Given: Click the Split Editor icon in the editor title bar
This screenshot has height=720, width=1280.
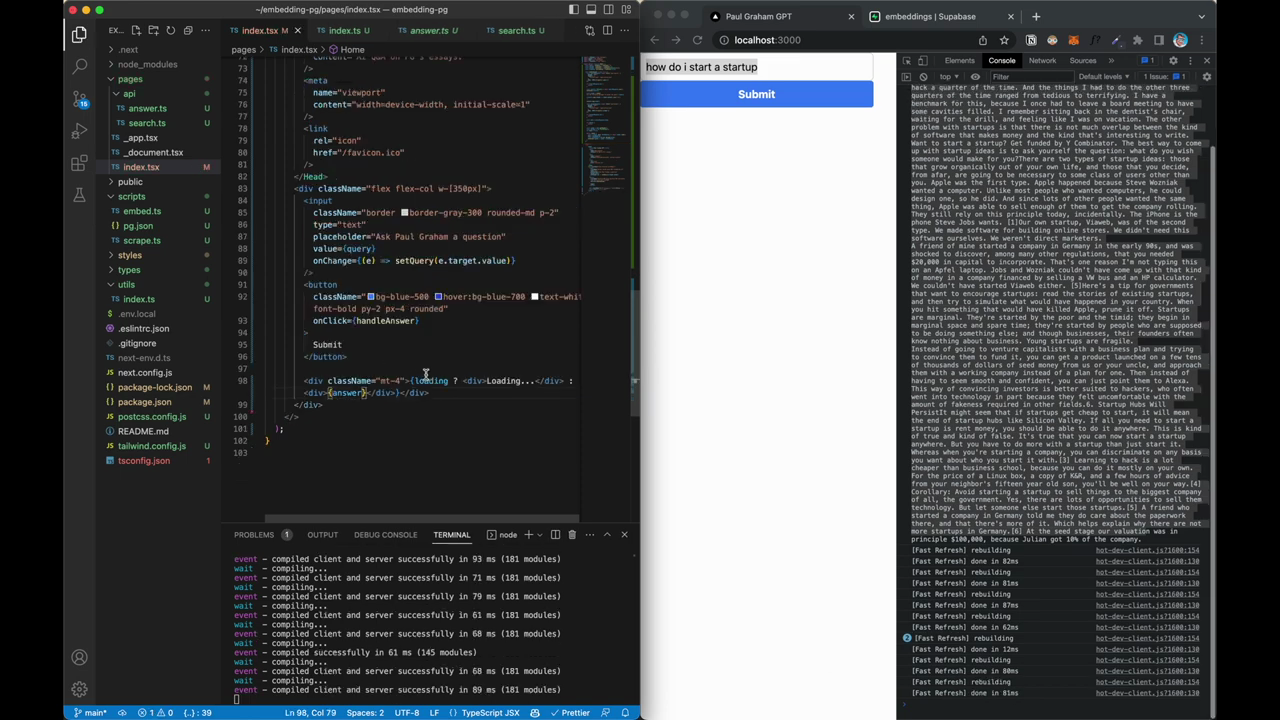Looking at the screenshot, I should (607, 31).
